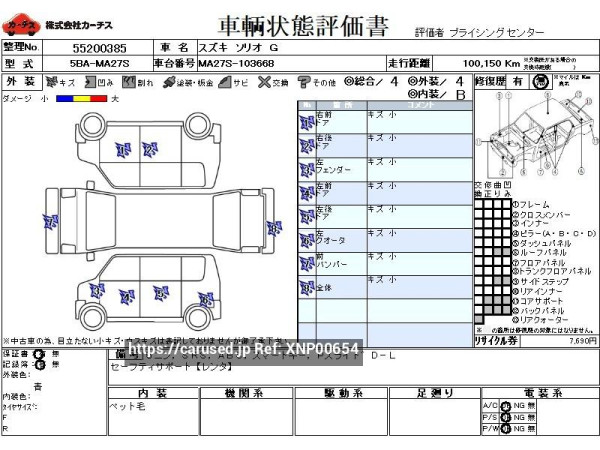The width and height of the screenshot is (600, 450).
Task: Click the 割れ crack legend icon
Action: tap(129, 81)
